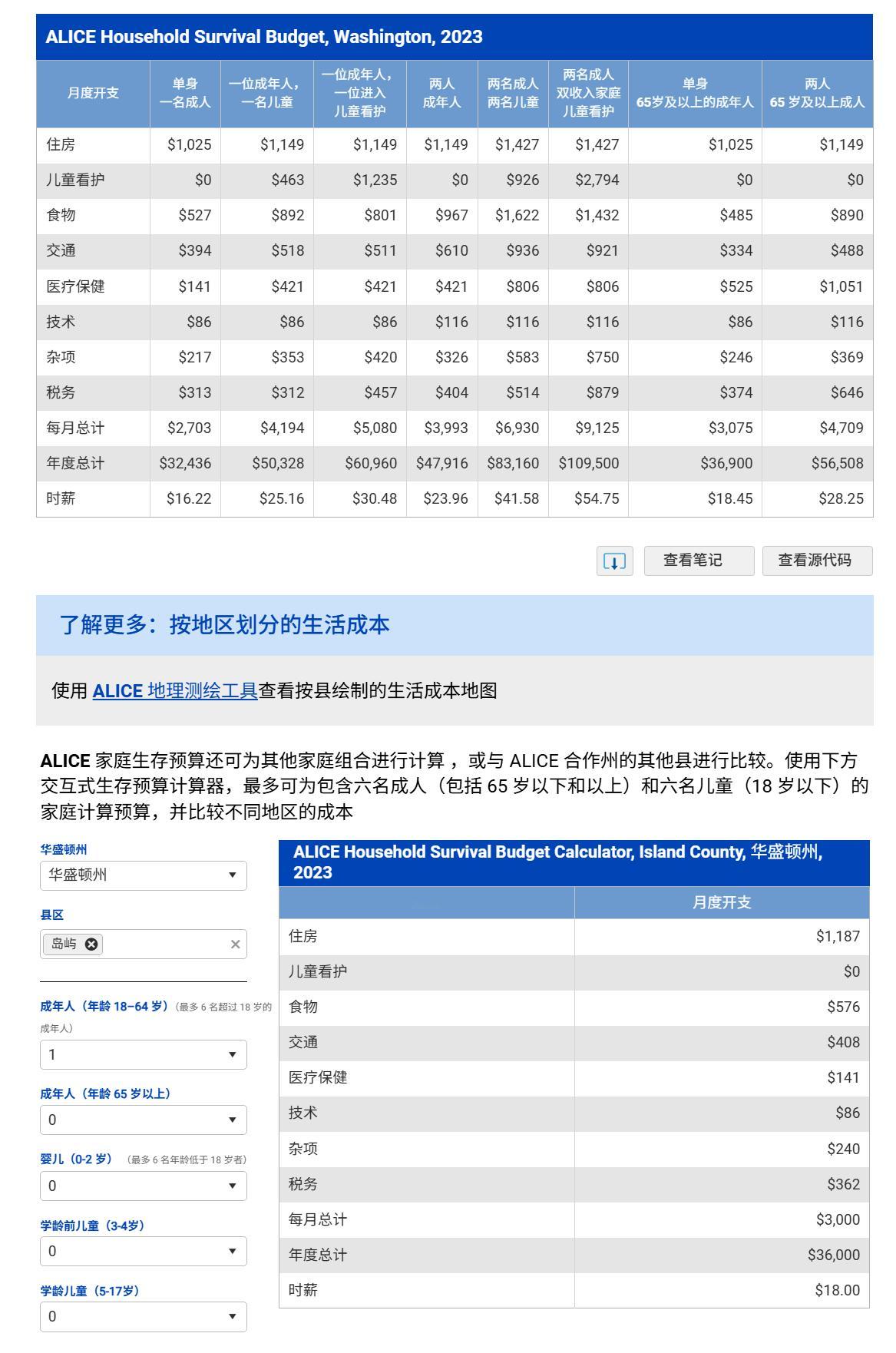Click the 一位成年人，一名儿童 column header
This screenshot has height=1353, width=896.
point(266,93)
